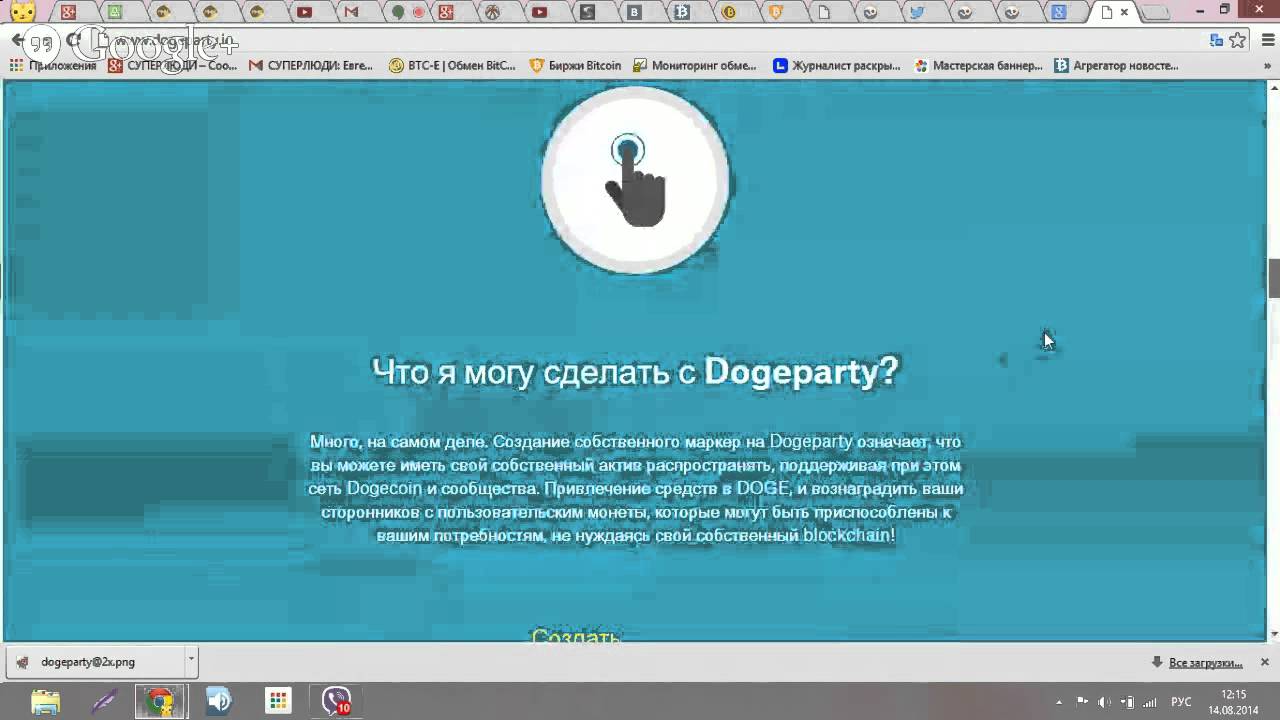Open the Биржи Bitcoin bookmark

575,66
